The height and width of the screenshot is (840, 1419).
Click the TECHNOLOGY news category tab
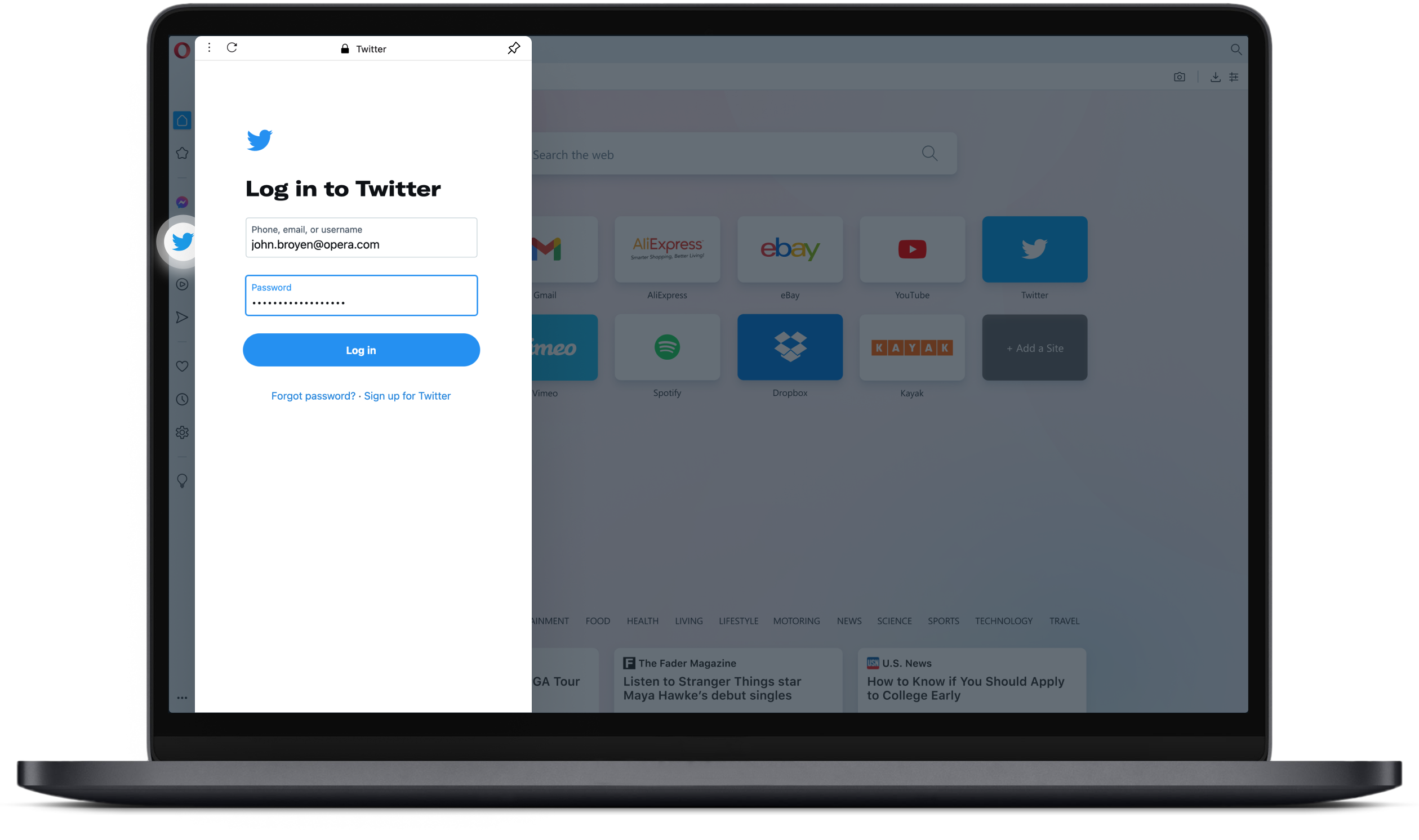(x=1004, y=621)
